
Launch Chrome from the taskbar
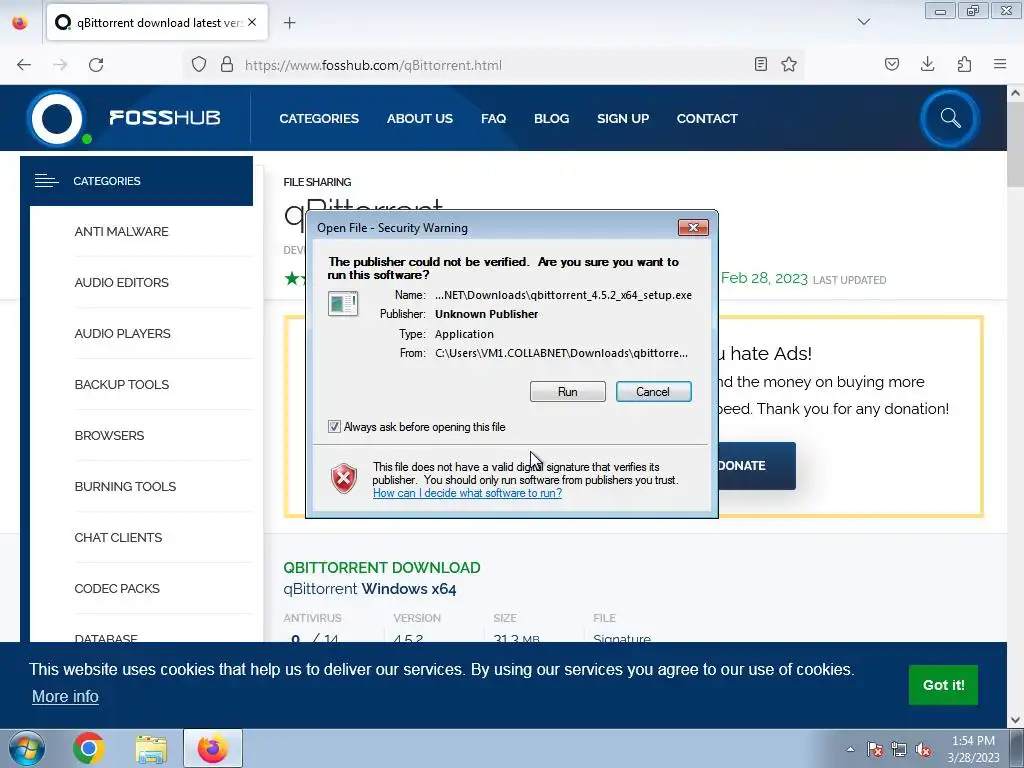point(89,748)
